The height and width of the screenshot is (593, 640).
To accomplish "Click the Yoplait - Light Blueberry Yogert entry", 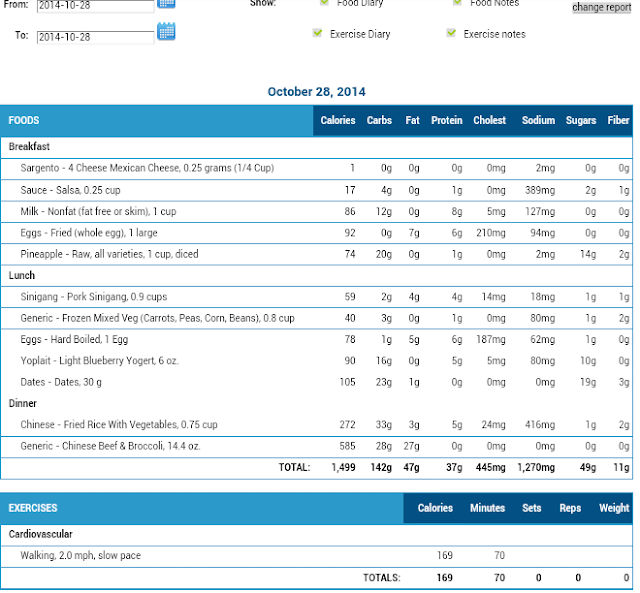I will (100, 361).
